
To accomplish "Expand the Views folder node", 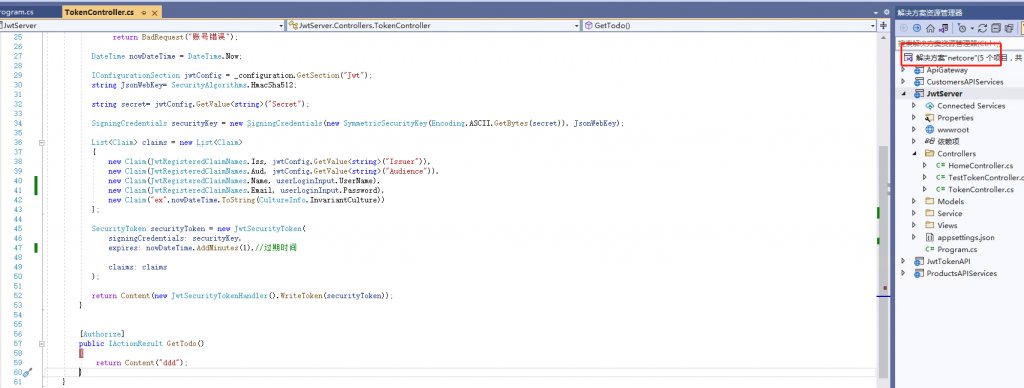I will (x=914, y=225).
